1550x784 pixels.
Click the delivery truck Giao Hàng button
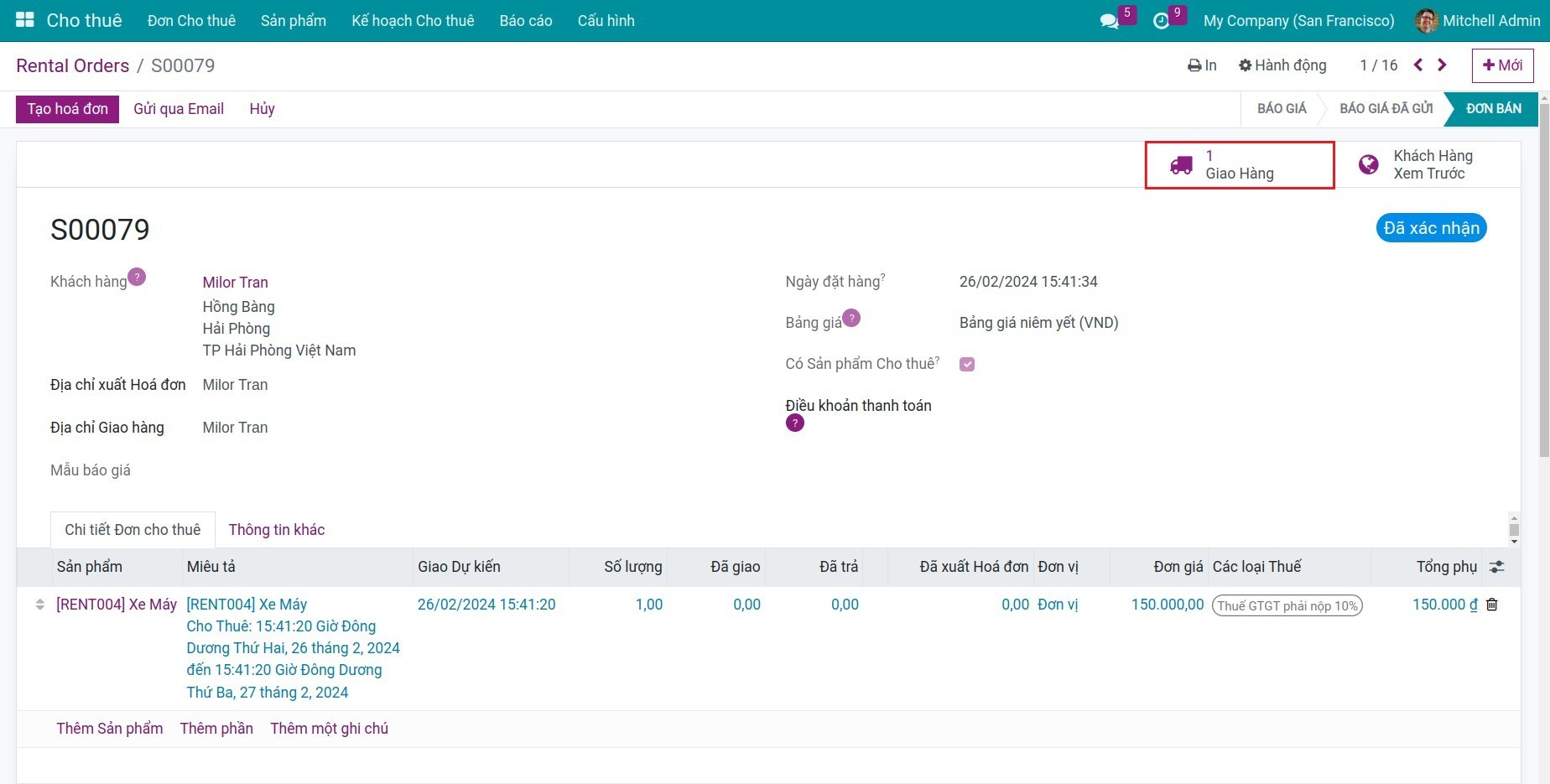point(1239,165)
